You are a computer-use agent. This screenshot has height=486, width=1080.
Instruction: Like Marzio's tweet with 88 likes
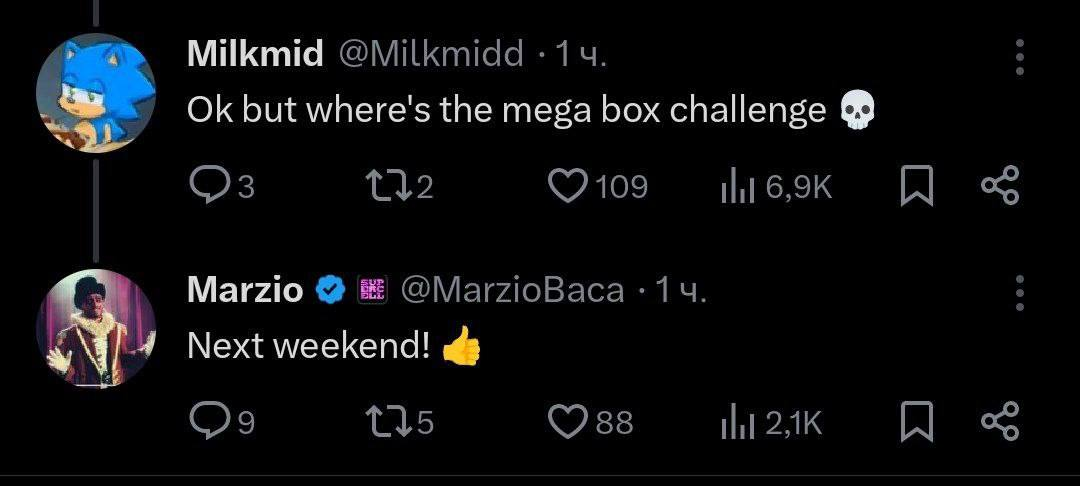571,423
